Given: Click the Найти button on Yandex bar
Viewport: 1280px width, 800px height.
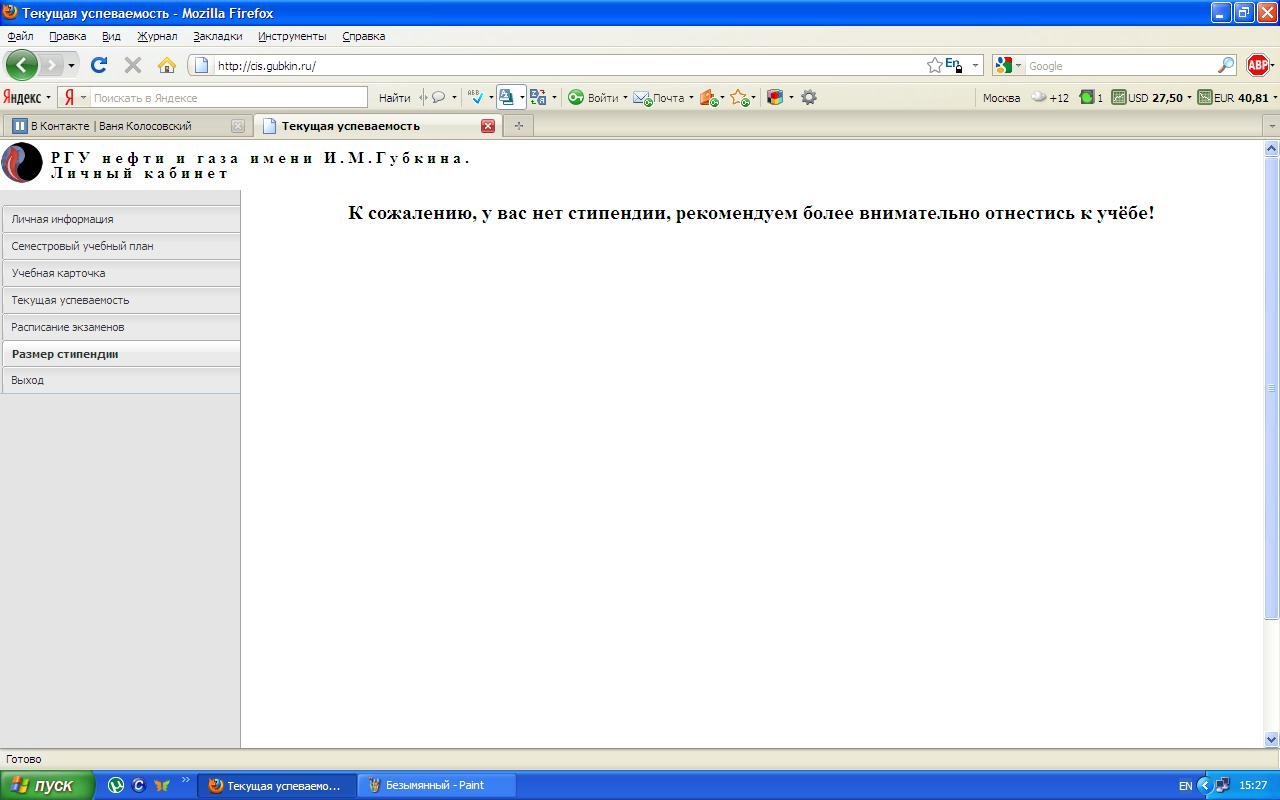Looking at the screenshot, I should 394,97.
